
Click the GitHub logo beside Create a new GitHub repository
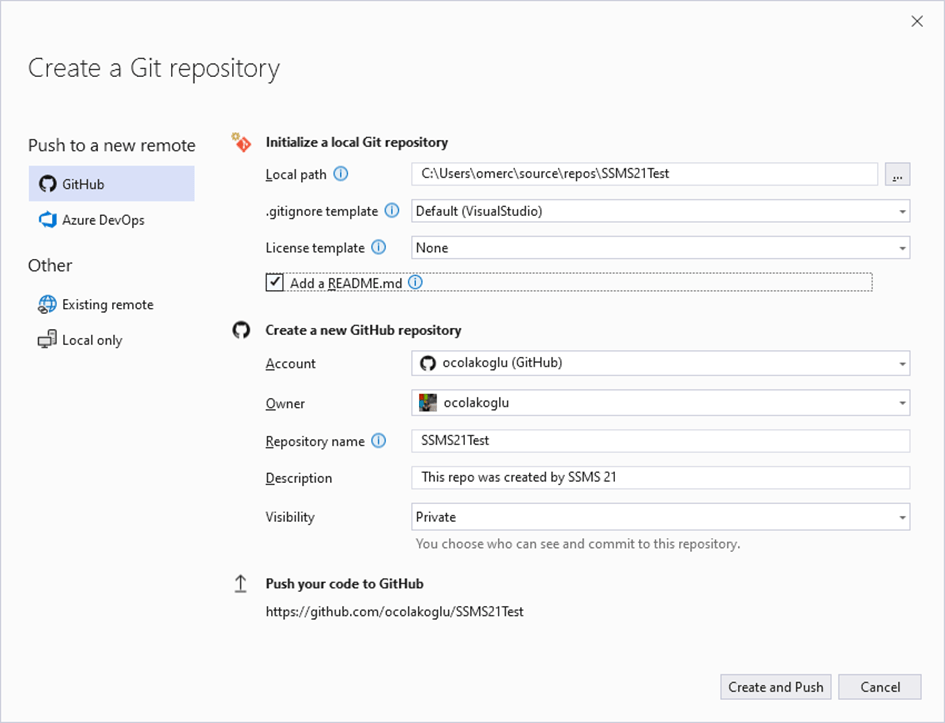tap(241, 329)
